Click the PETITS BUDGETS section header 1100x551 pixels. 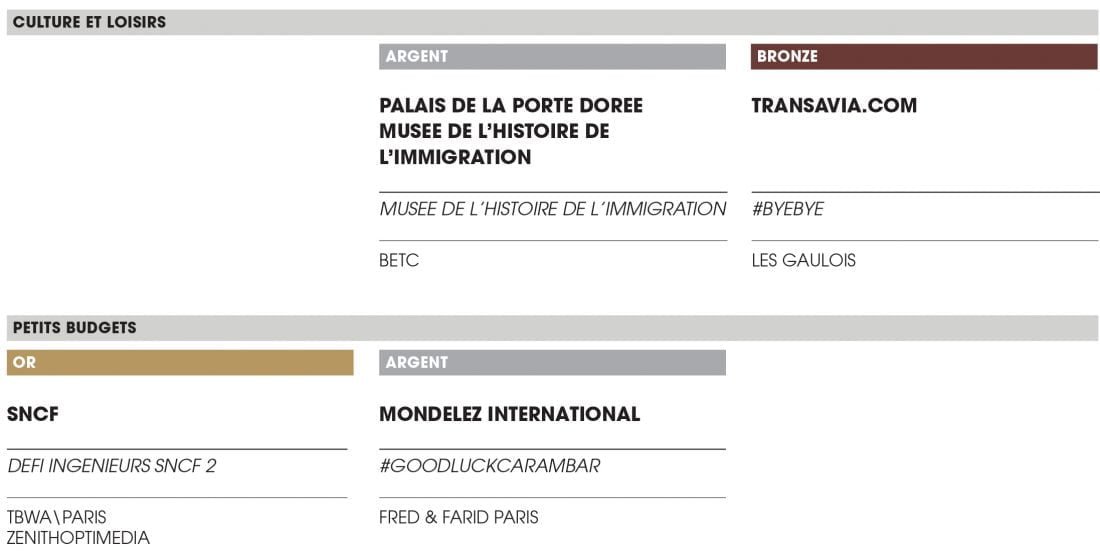coord(74,328)
